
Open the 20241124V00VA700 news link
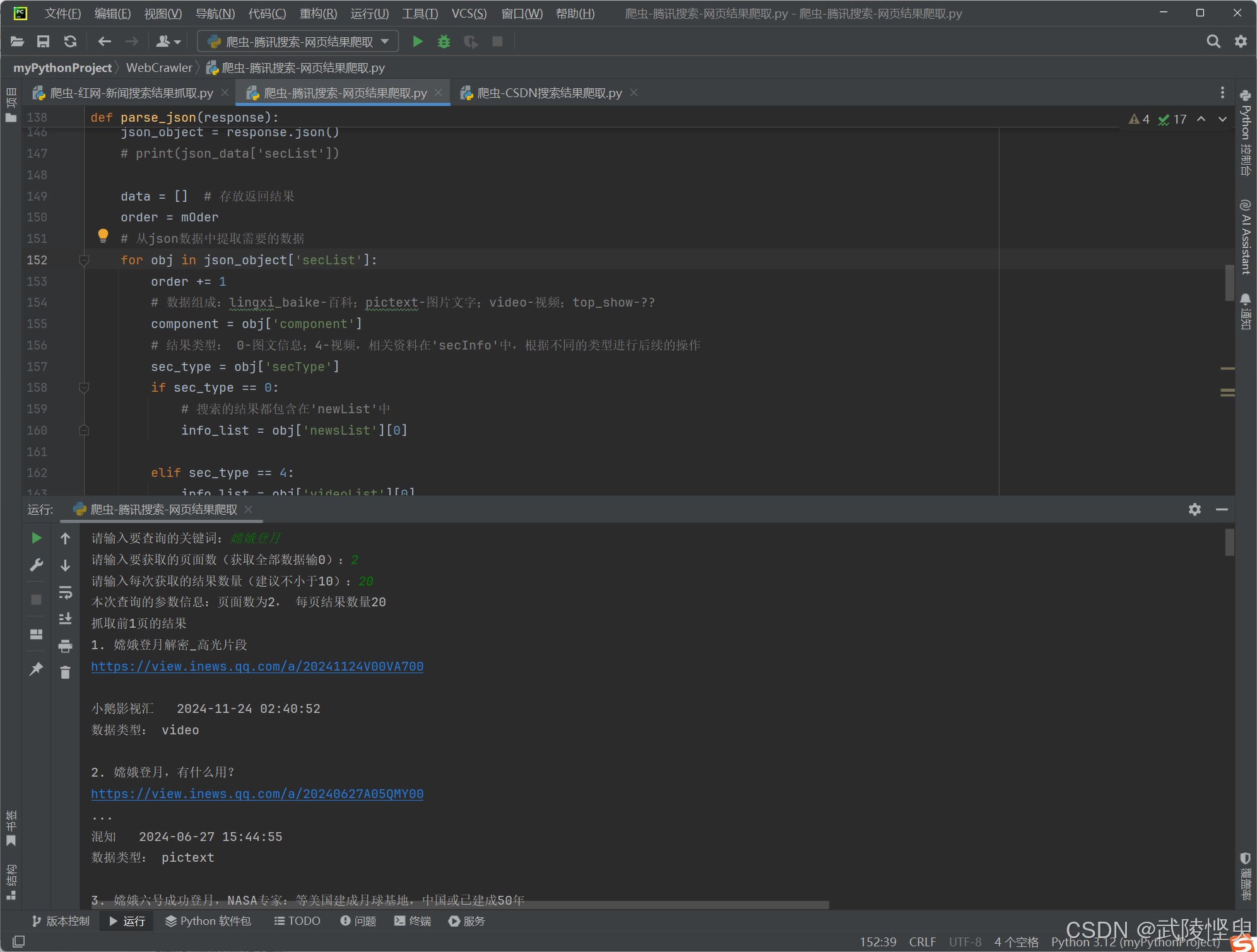point(257,666)
